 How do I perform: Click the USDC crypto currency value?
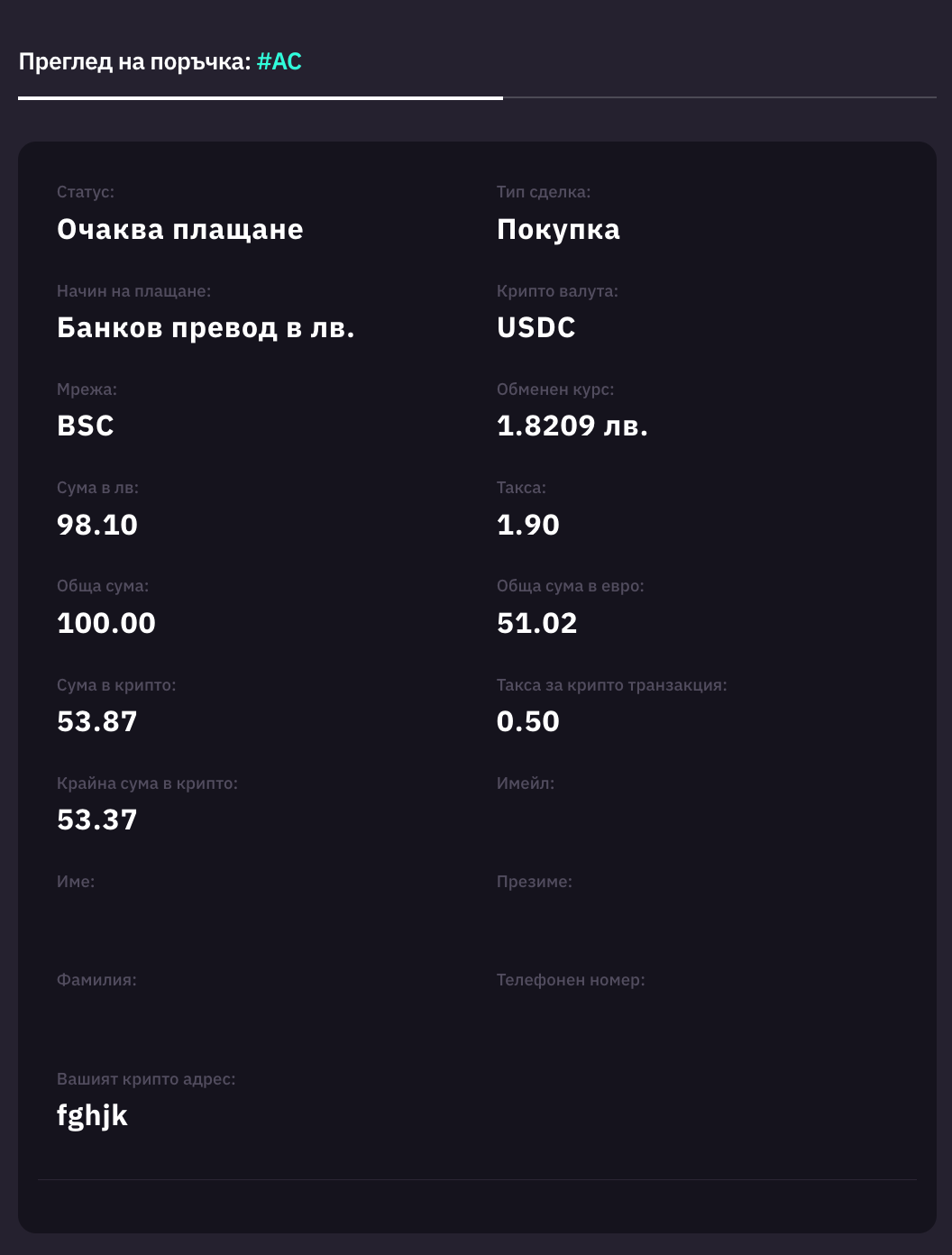coord(536,328)
